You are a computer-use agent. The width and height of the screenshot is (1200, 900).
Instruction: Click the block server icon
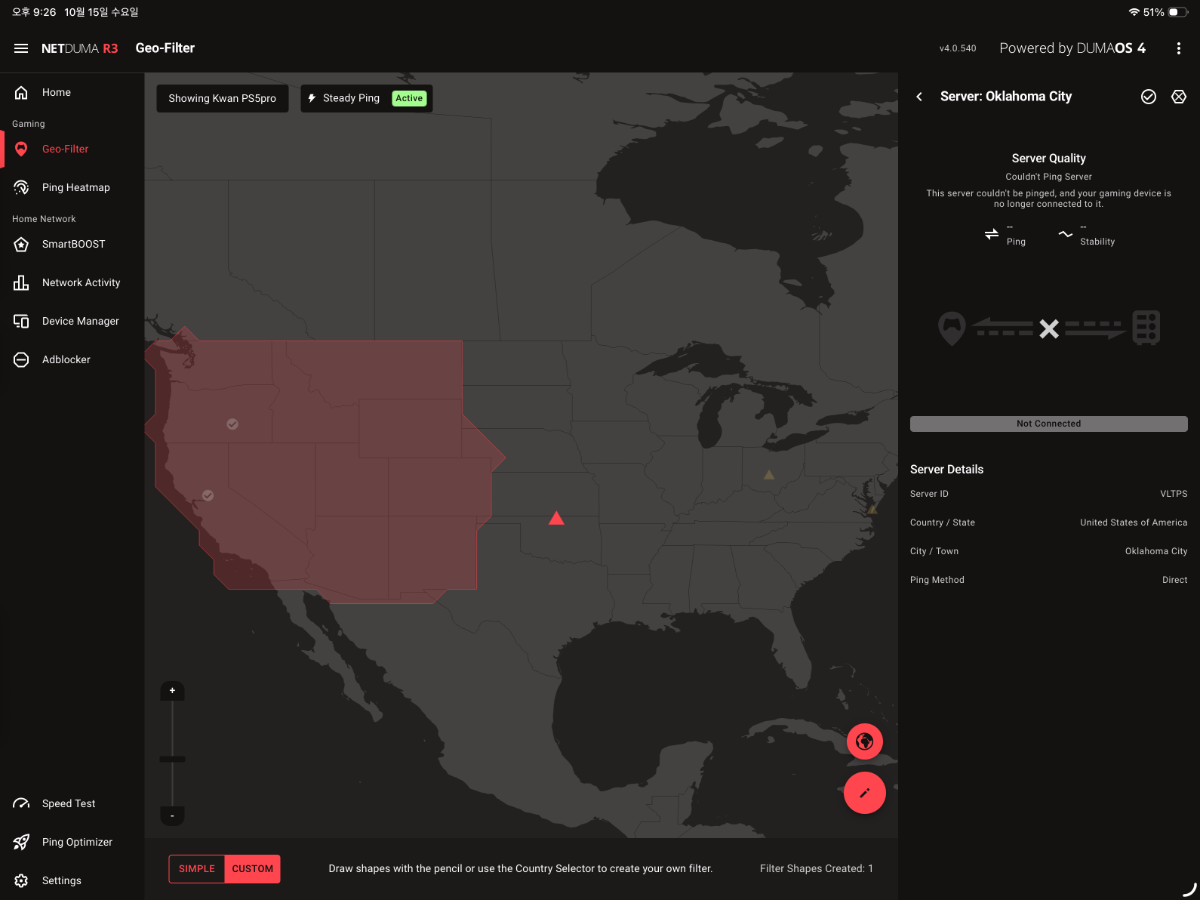[x=1178, y=97]
